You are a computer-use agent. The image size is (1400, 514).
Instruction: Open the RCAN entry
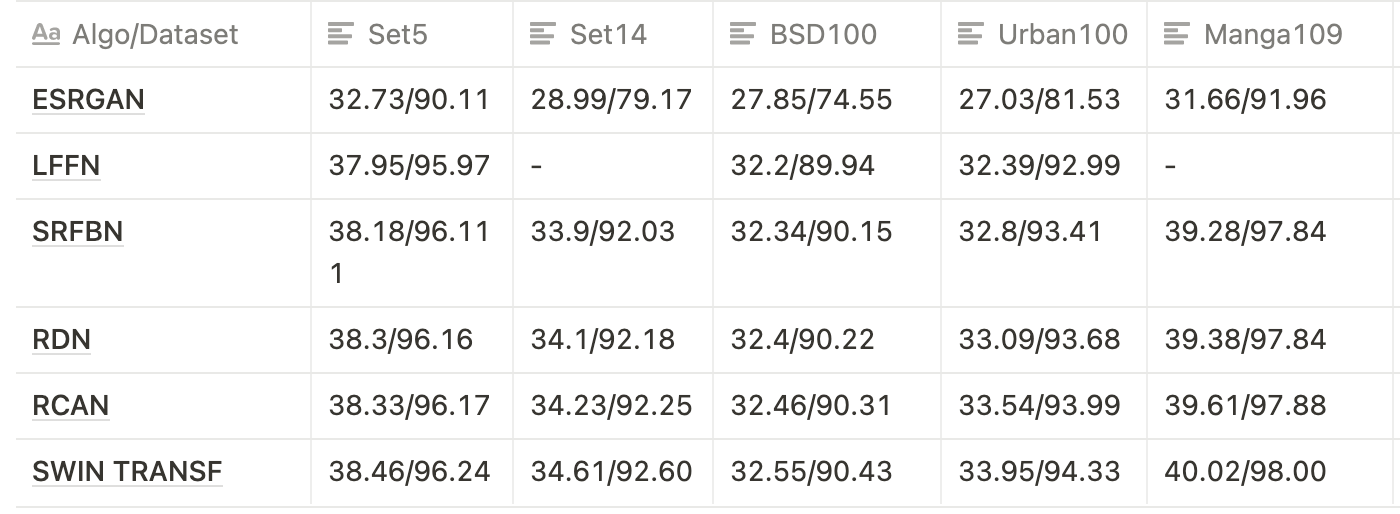click(71, 406)
